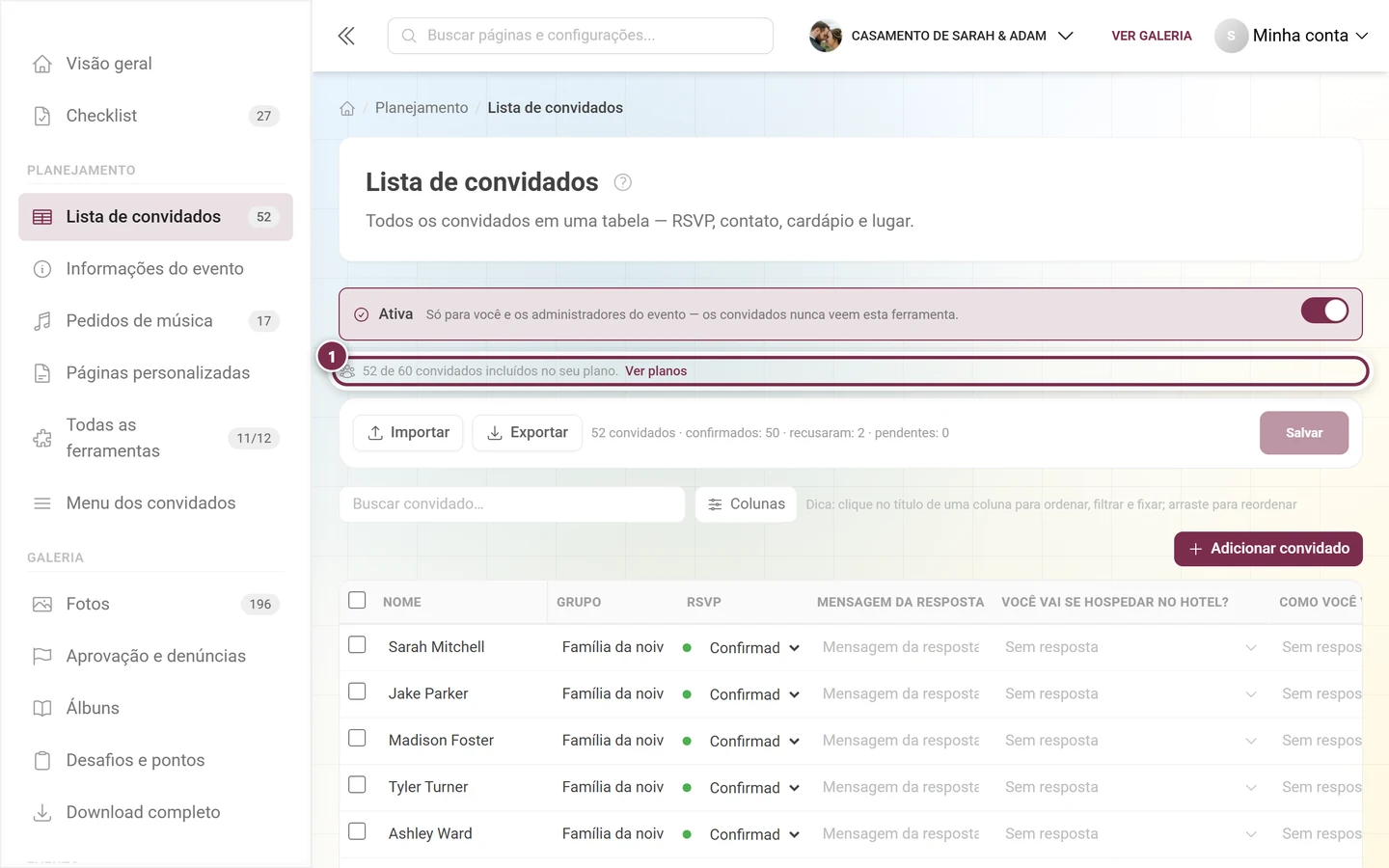1389x868 pixels.
Task: Click the Menu dos convidados hamburger icon
Action: [42, 503]
